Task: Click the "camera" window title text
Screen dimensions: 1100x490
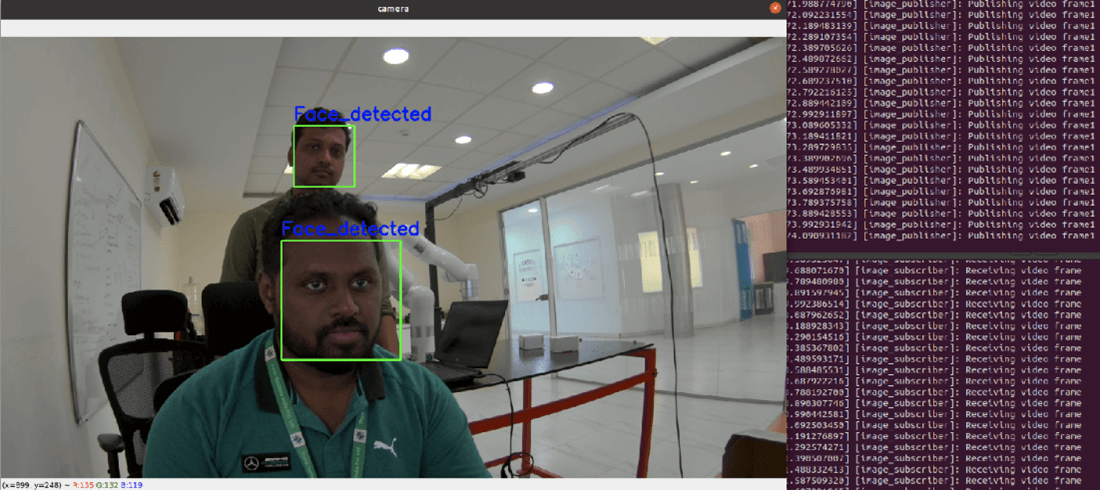Action: click(x=392, y=8)
